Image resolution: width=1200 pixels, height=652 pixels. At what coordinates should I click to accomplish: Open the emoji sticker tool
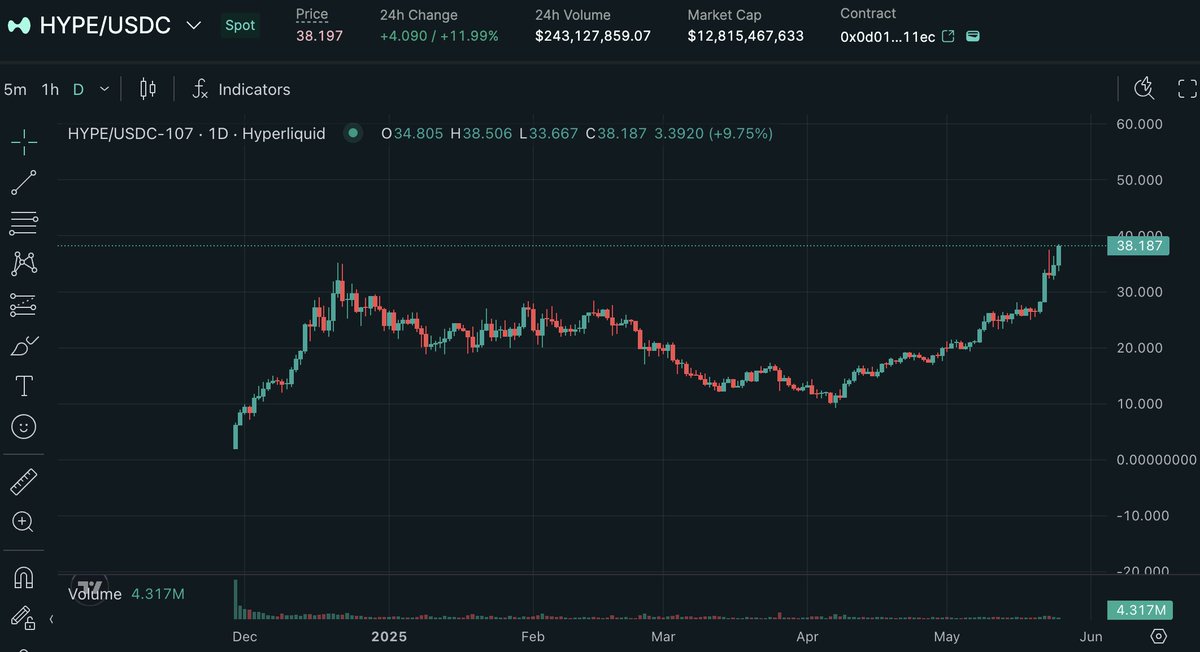[x=22, y=426]
